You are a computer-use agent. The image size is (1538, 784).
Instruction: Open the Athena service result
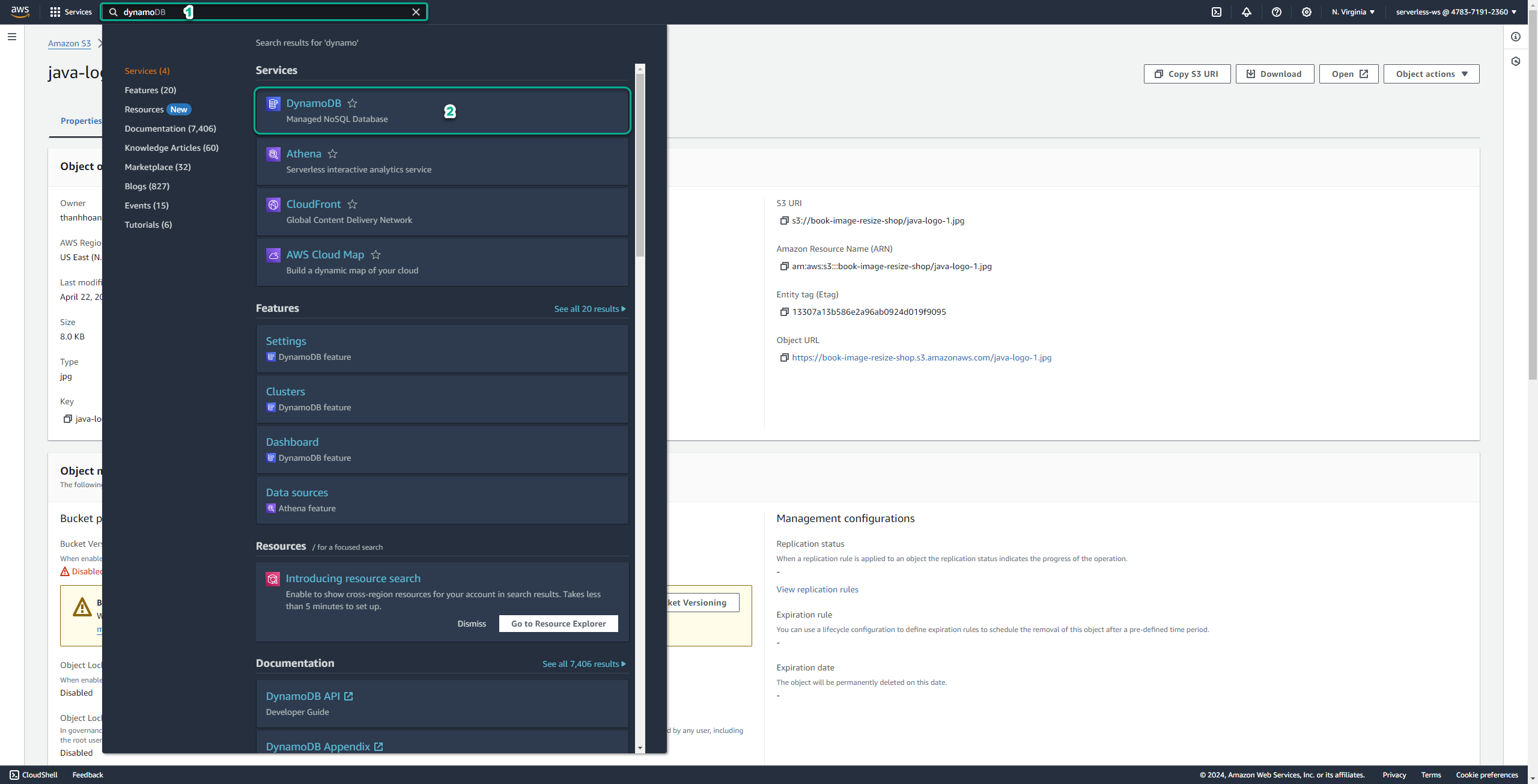[x=442, y=161]
